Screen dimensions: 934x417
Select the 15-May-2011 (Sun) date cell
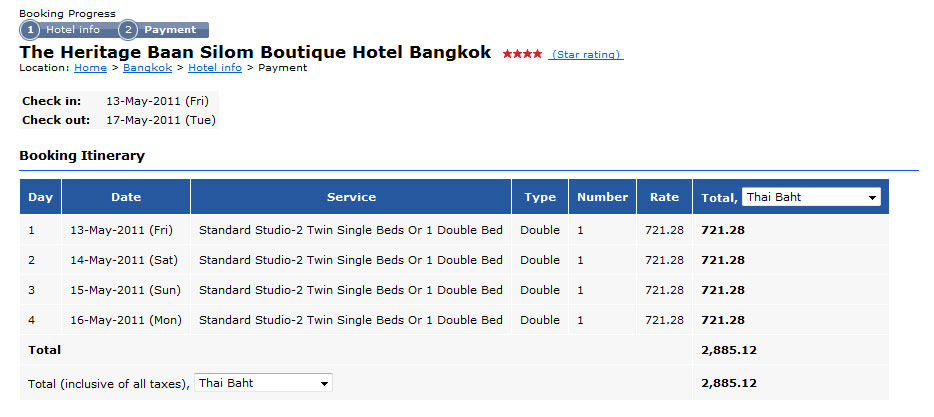pos(126,290)
